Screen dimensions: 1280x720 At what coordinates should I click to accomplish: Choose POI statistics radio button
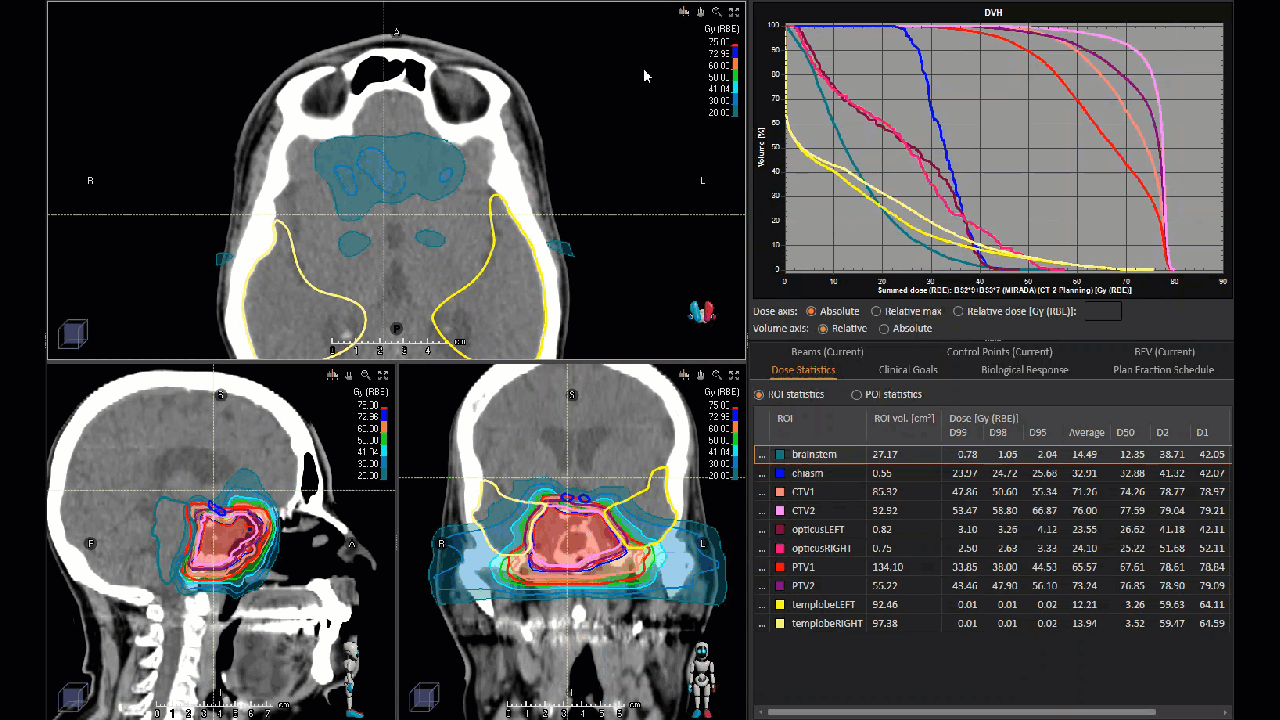click(856, 395)
